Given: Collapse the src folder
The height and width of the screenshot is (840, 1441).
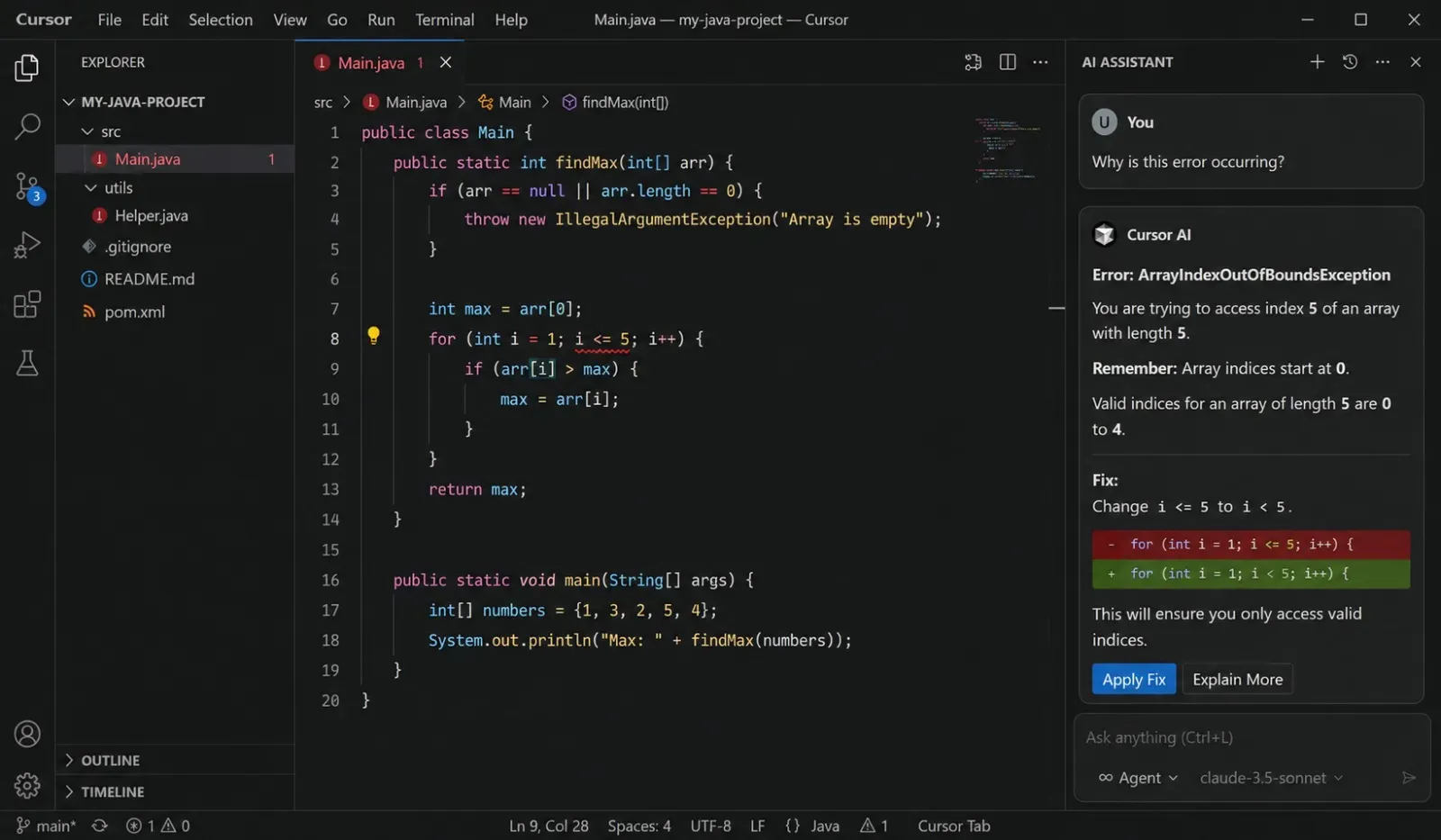Looking at the screenshot, I should point(87,131).
